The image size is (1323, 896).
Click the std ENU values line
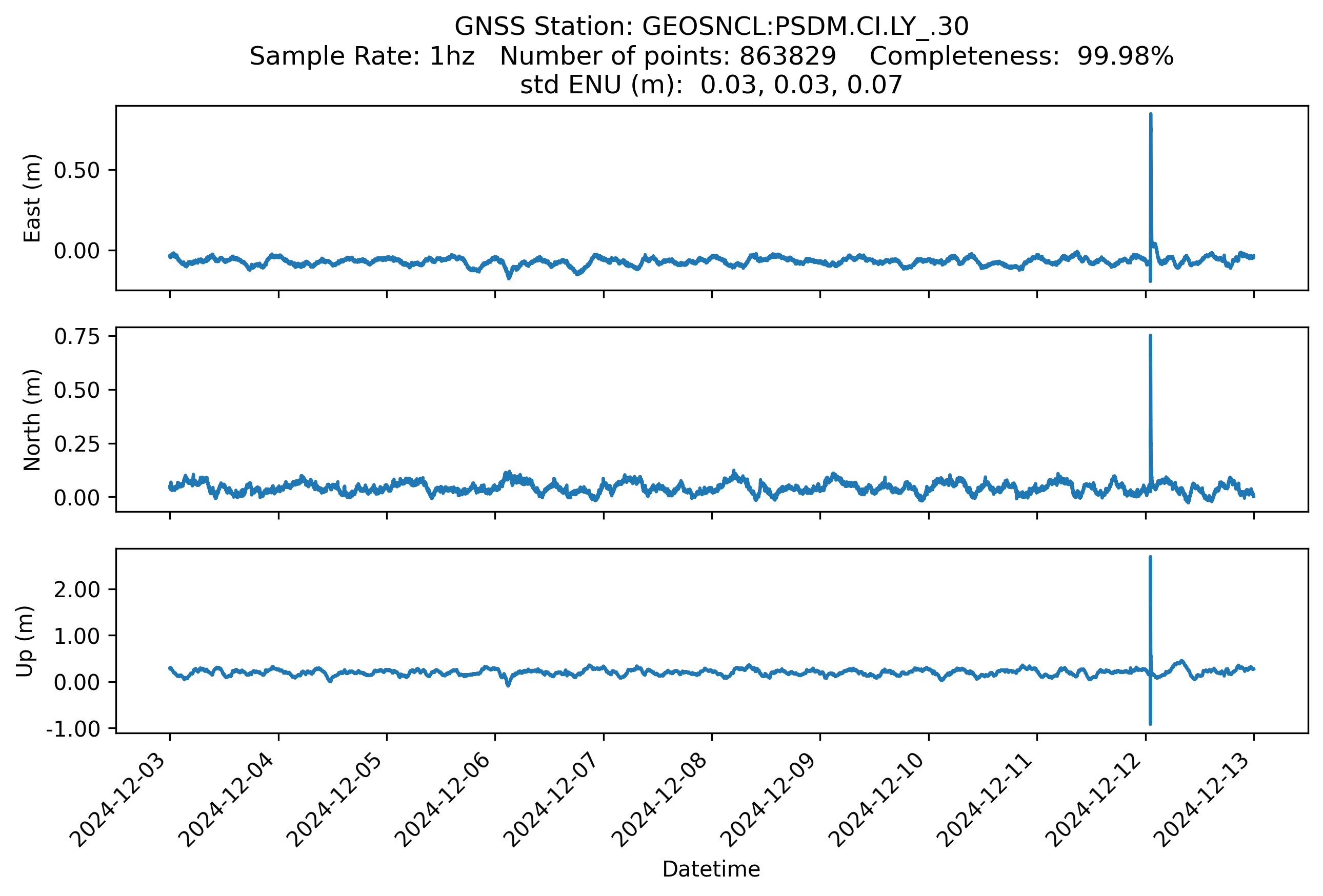point(711,85)
